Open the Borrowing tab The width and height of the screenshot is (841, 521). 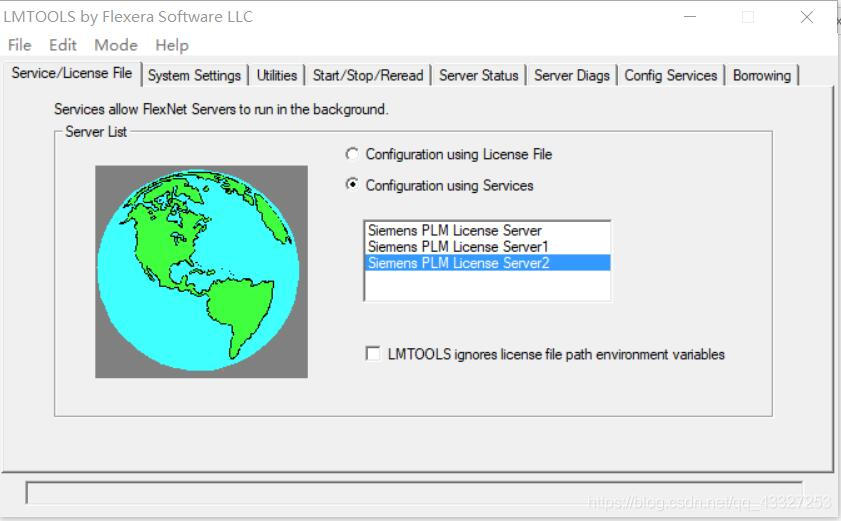click(x=762, y=76)
